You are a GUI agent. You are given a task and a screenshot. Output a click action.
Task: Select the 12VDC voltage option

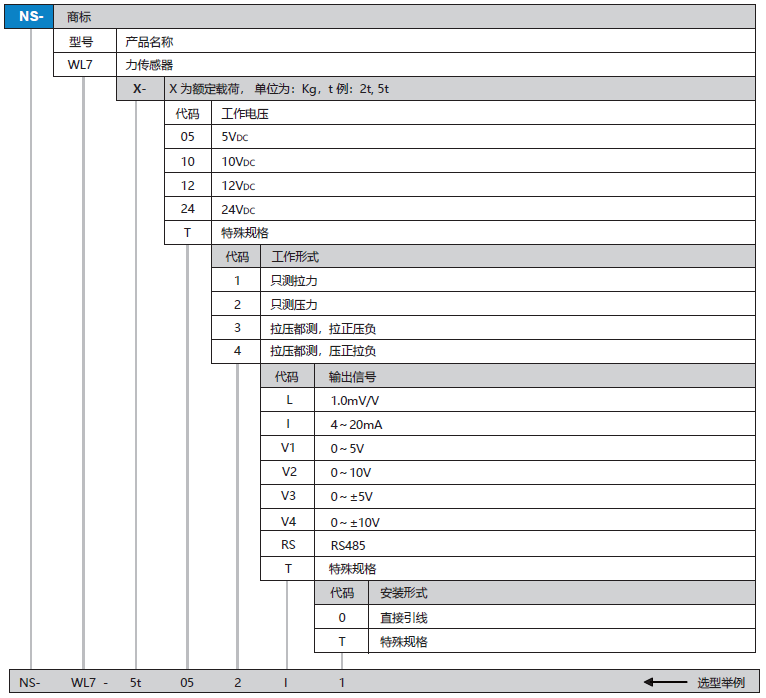[238, 185]
